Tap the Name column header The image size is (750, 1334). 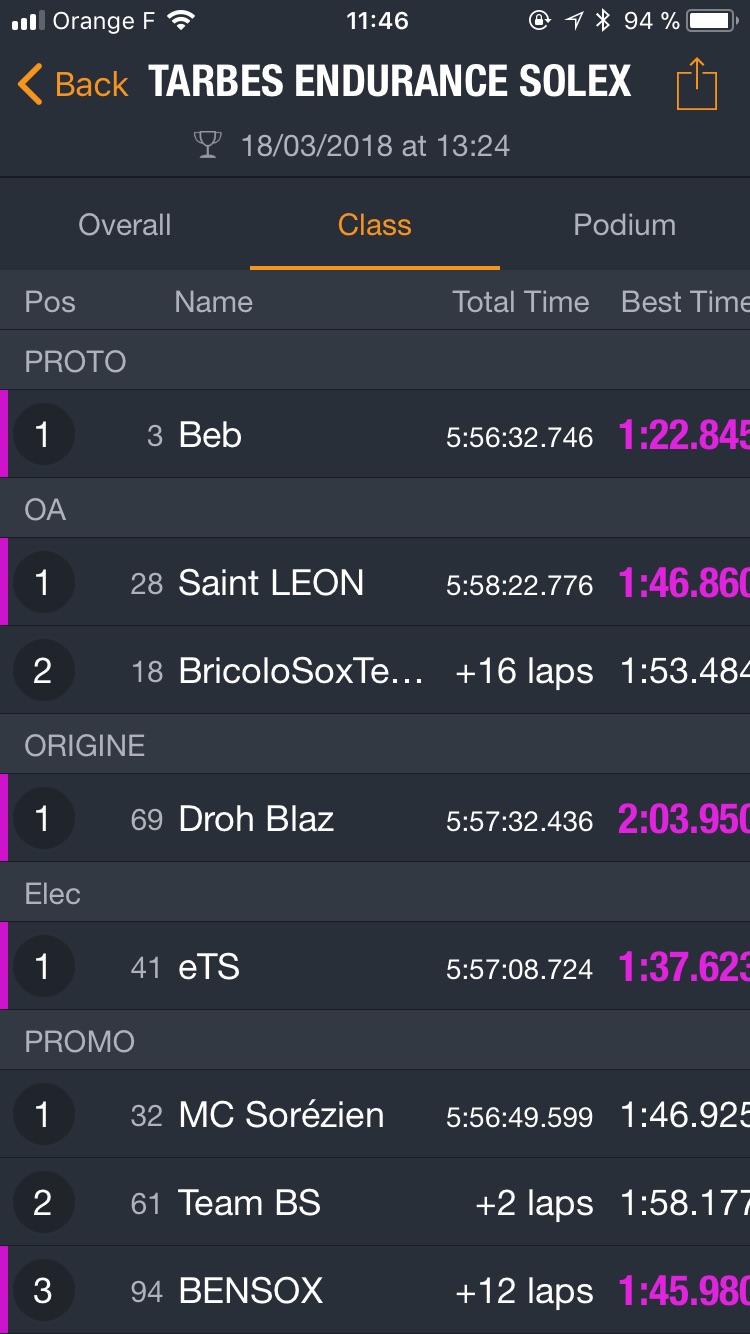[213, 302]
